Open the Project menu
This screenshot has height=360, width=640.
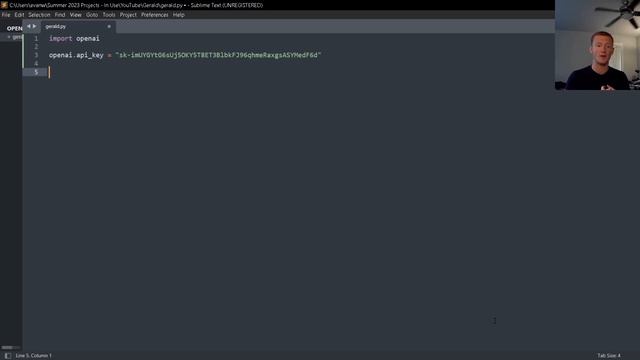(128, 15)
